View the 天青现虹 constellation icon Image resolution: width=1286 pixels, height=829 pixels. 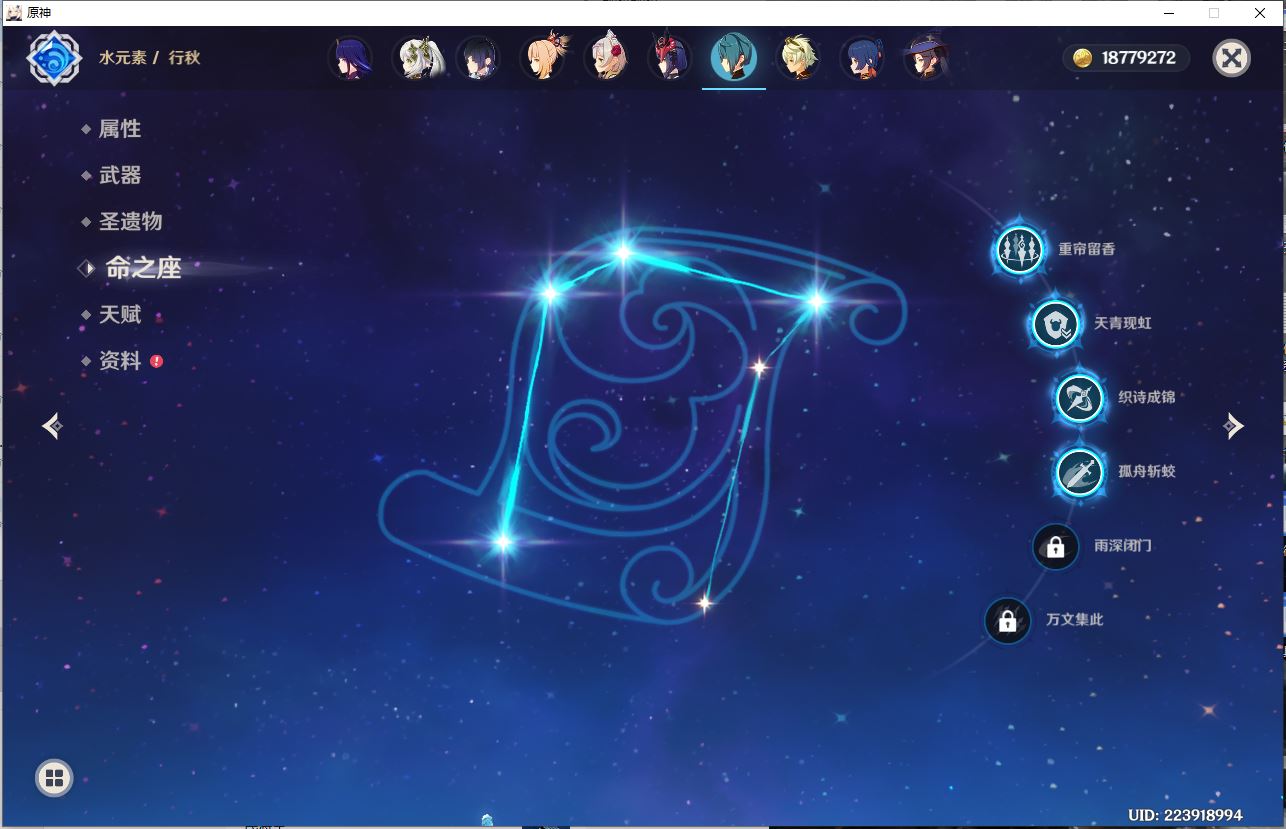coord(1055,324)
